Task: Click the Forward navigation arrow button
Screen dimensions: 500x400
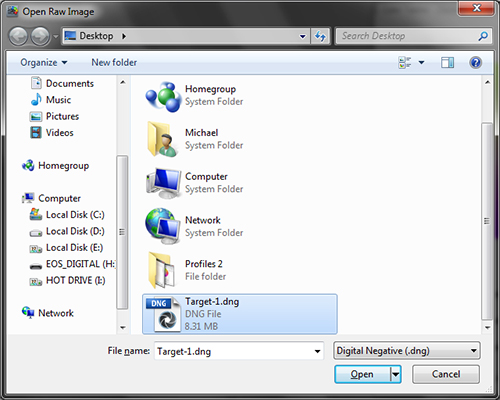Action: click(40, 36)
